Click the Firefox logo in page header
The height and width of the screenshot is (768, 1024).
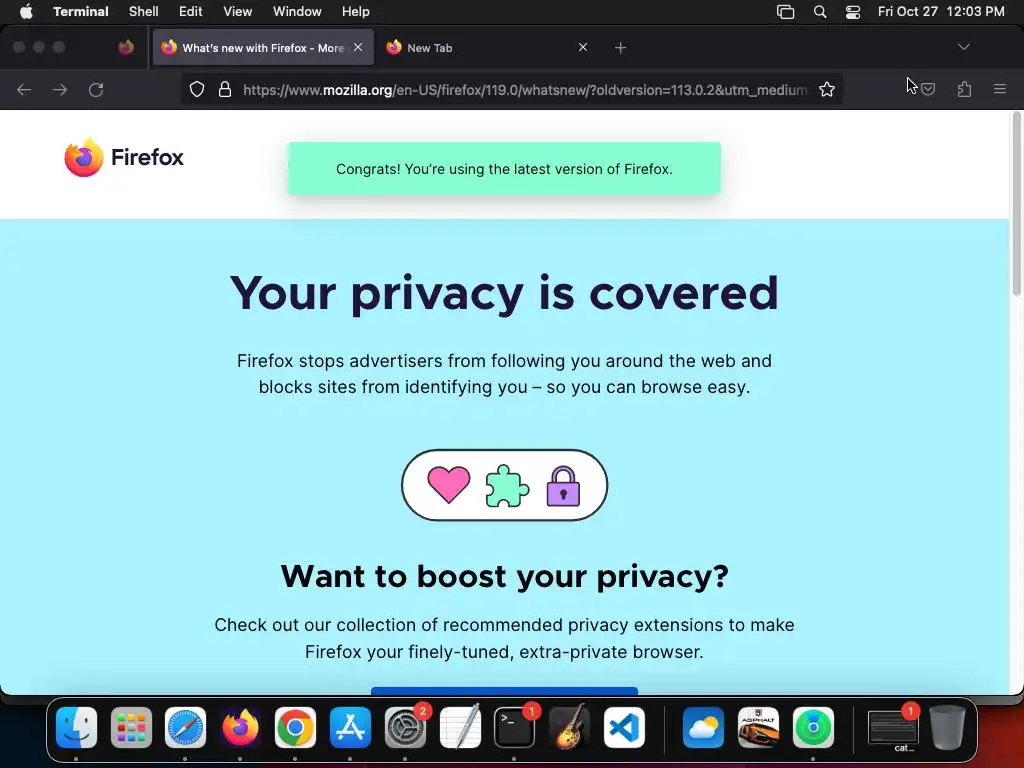pos(124,157)
